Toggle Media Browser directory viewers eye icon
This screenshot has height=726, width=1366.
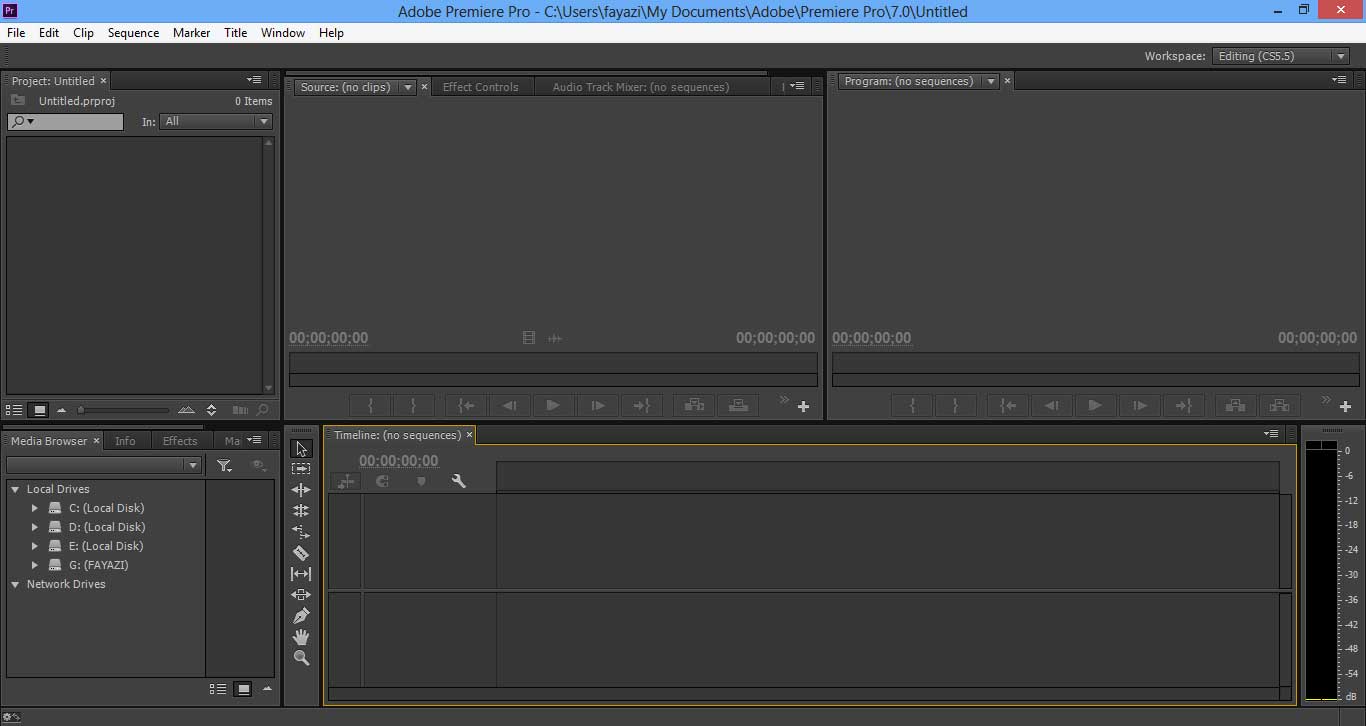pos(258,465)
